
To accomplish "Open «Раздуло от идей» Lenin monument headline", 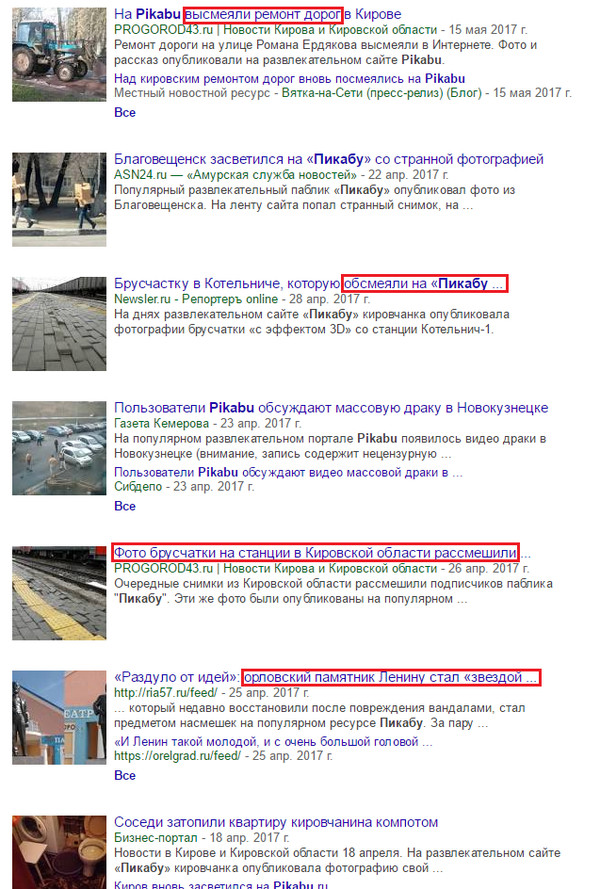I will coord(327,677).
